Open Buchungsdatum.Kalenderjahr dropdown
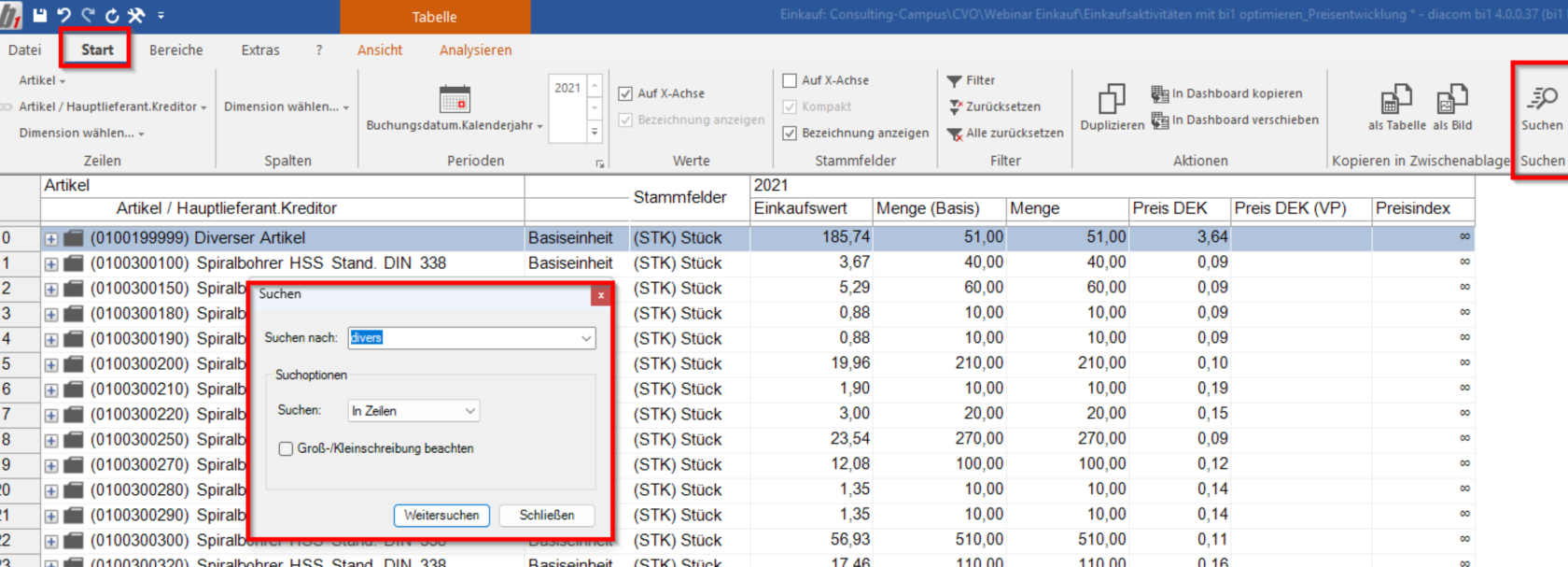 (x=455, y=125)
